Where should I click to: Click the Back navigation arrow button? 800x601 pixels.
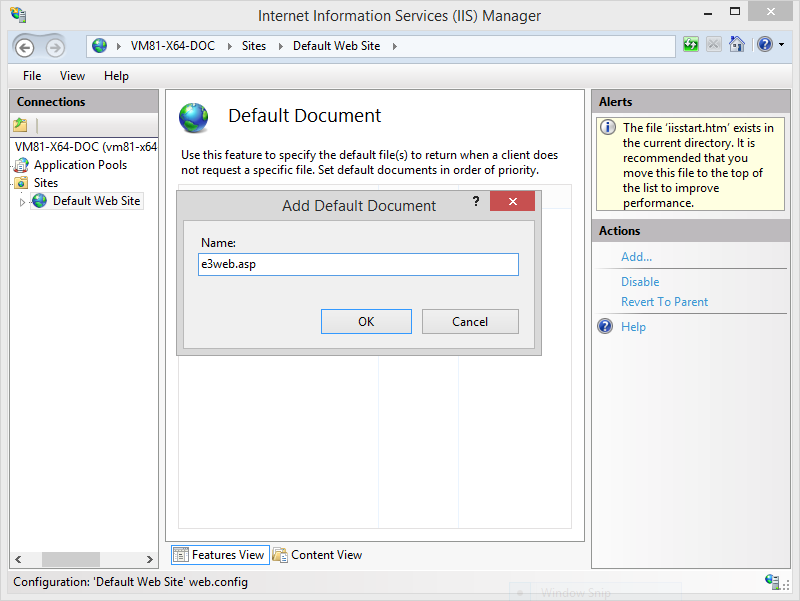click(24, 47)
